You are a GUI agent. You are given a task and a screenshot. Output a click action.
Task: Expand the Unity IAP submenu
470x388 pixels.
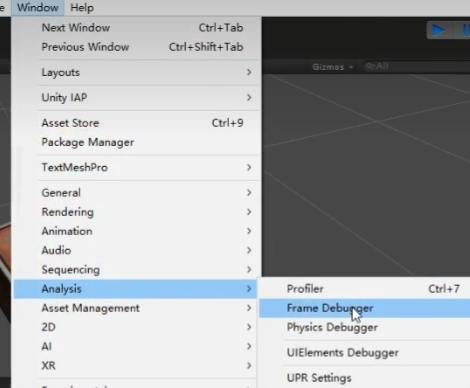(x=135, y=98)
